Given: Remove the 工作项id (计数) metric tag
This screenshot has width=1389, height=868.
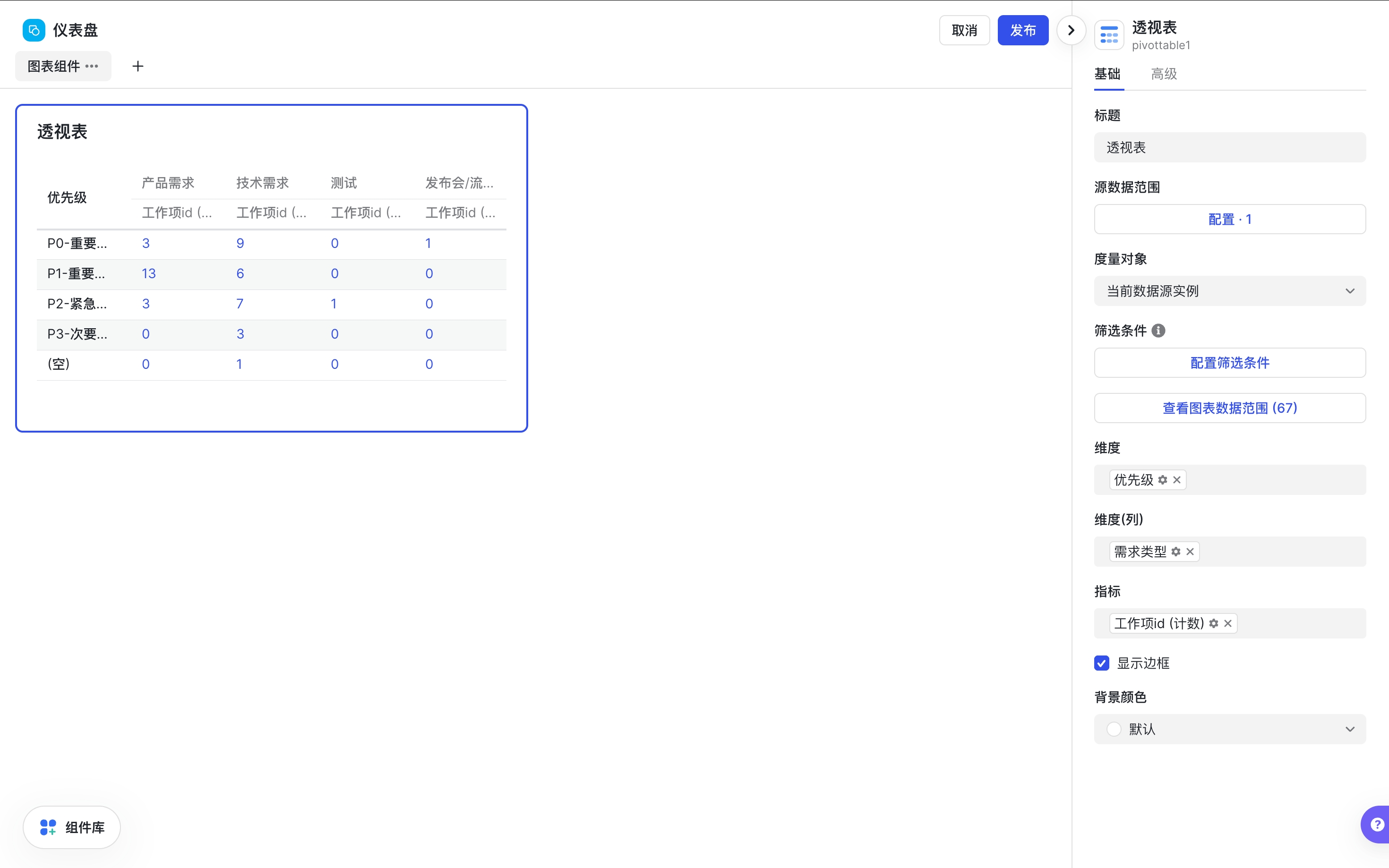Looking at the screenshot, I should [x=1227, y=623].
